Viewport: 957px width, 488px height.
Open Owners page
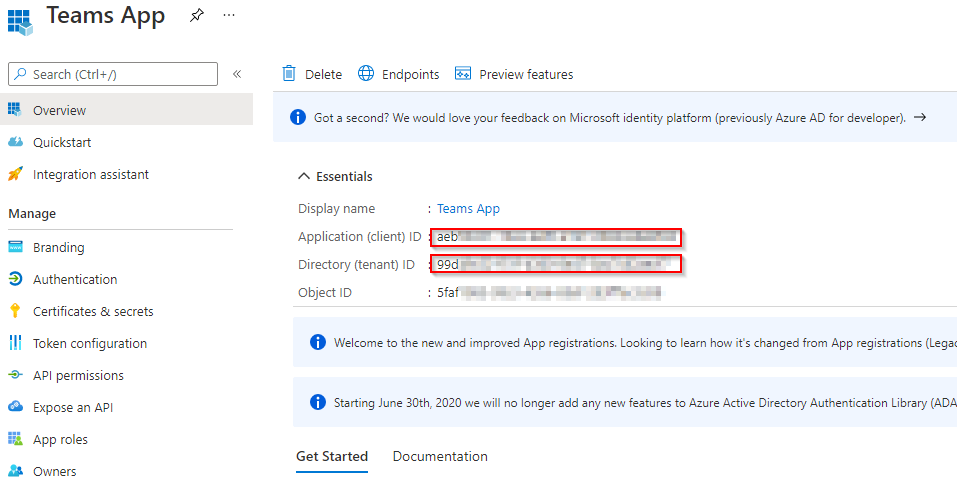click(x=55, y=472)
